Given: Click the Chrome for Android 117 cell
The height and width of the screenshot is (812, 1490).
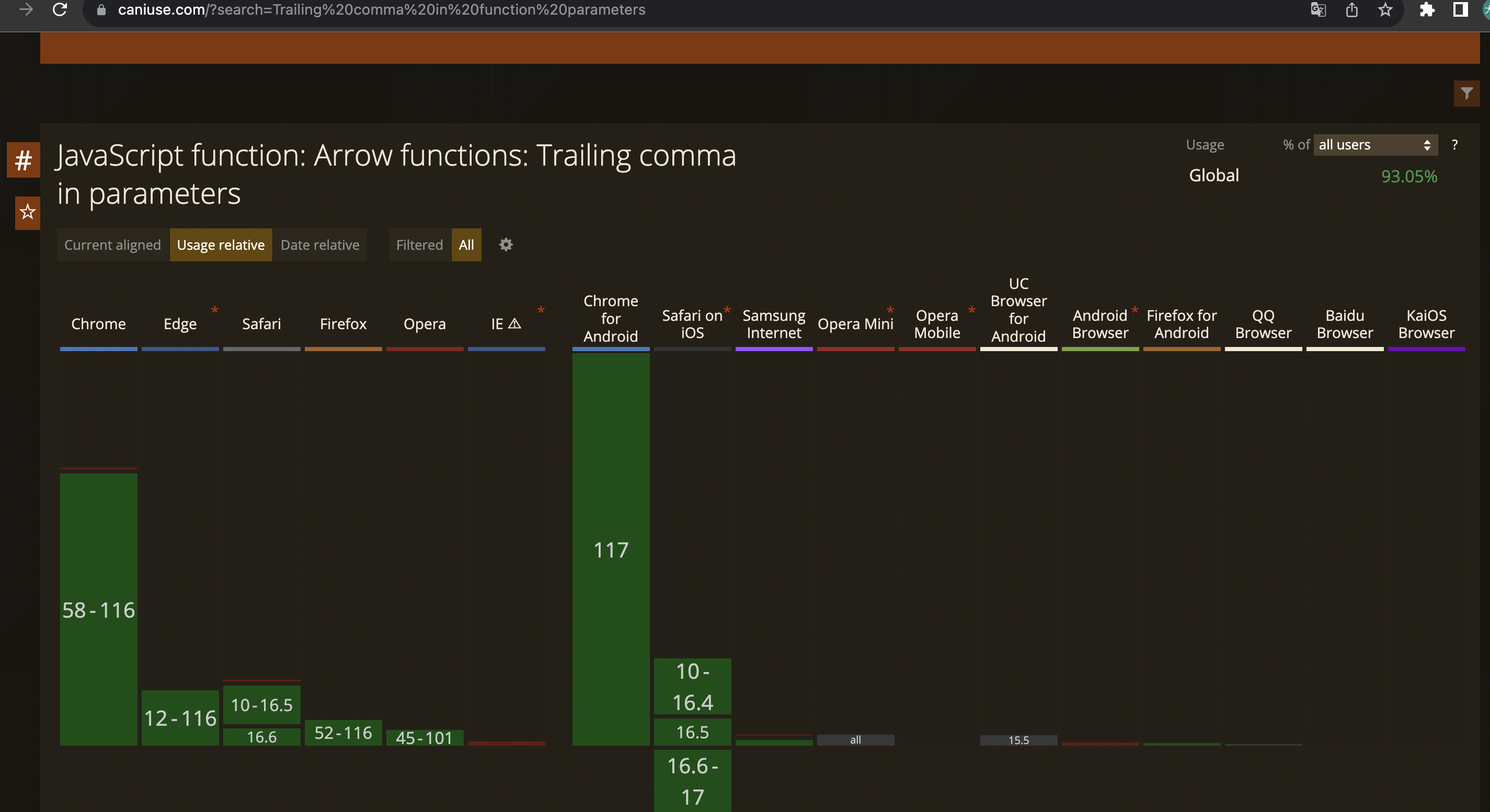Looking at the screenshot, I should 610,549.
